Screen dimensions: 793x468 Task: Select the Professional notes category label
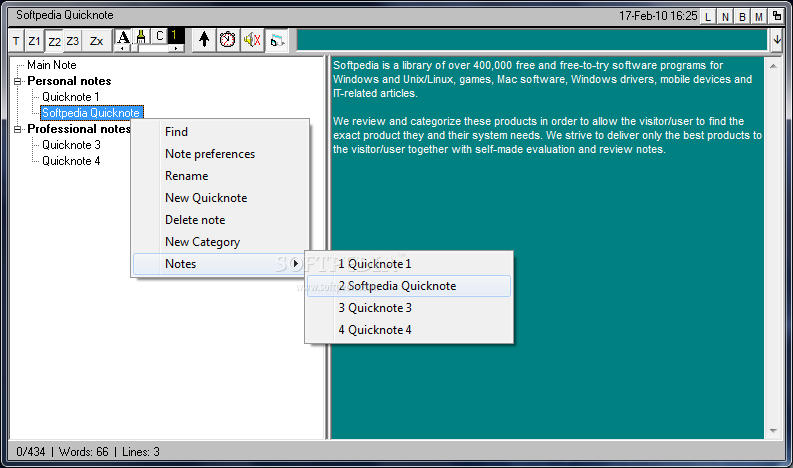79,129
